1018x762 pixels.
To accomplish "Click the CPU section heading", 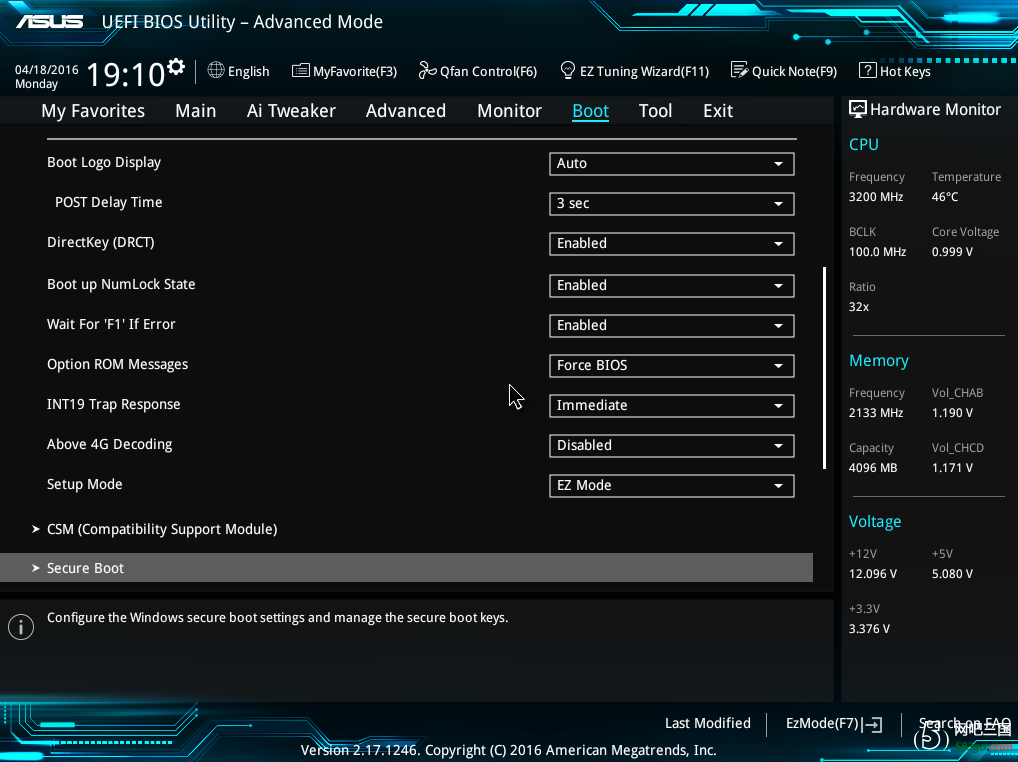I will (863, 145).
